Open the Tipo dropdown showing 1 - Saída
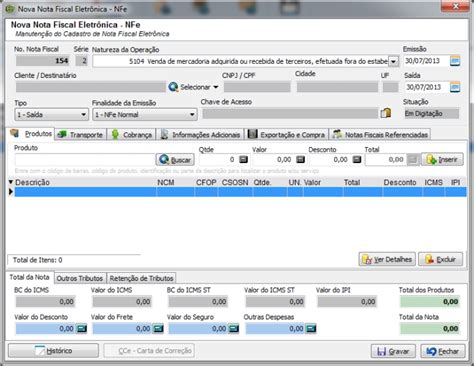 click(51, 115)
